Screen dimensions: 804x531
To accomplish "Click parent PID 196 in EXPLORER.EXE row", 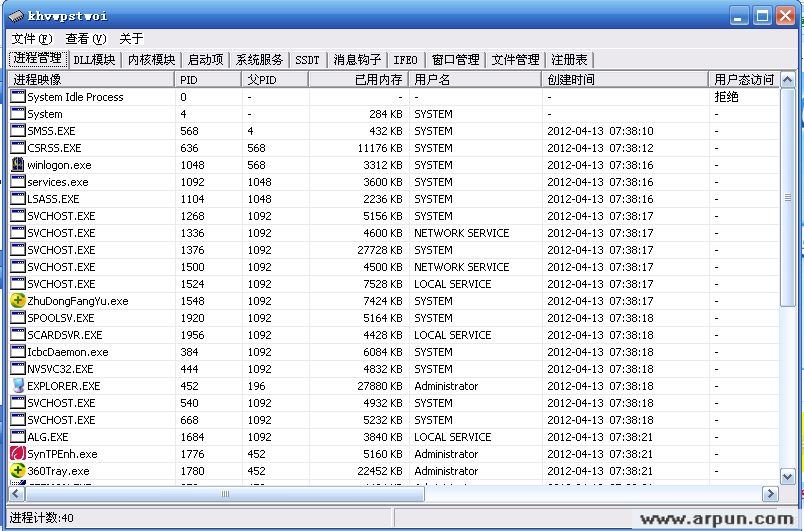I will pos(256,386).
